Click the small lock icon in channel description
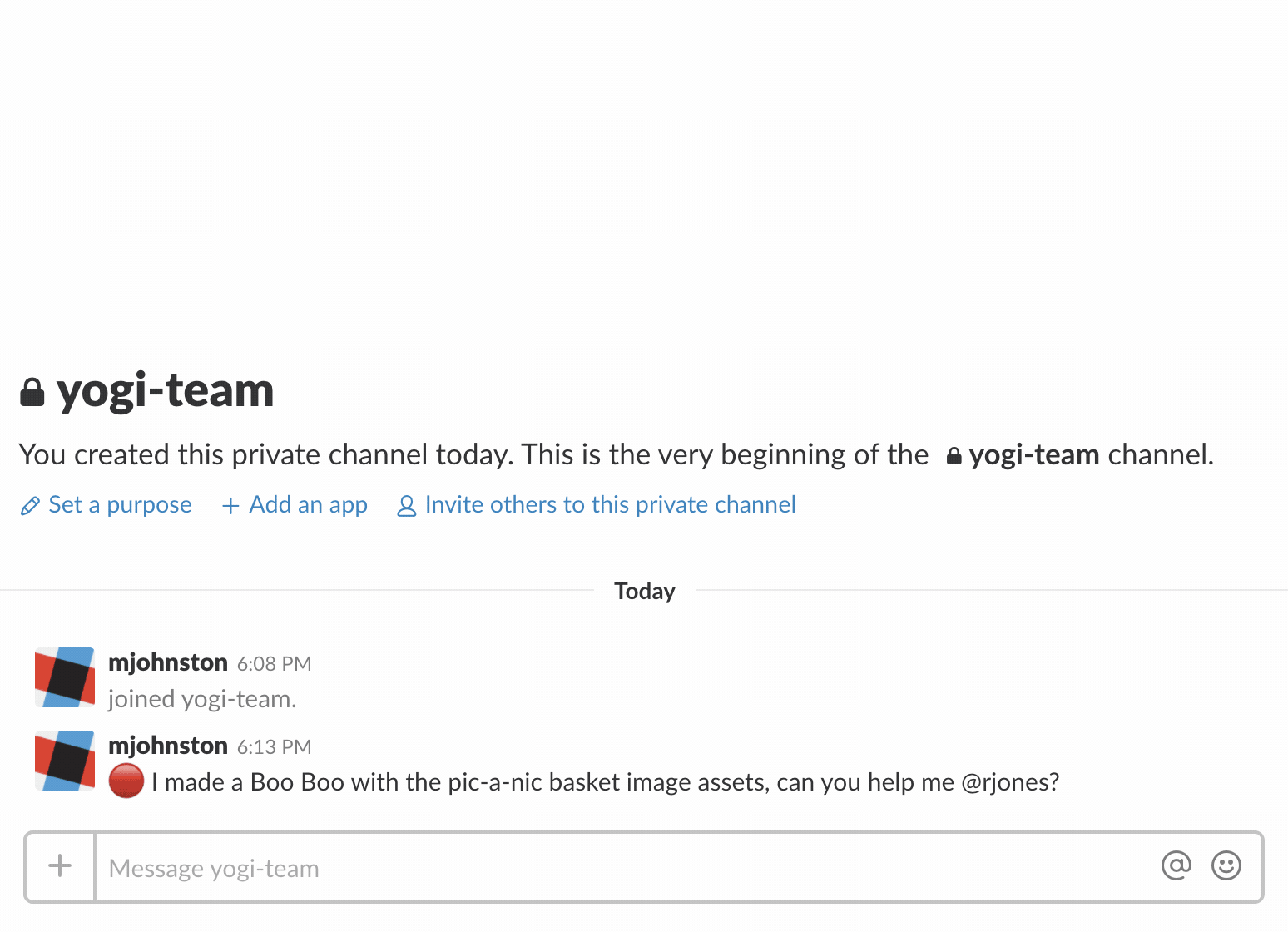This screenshot has width=1288, height=932. click(954, 456)
